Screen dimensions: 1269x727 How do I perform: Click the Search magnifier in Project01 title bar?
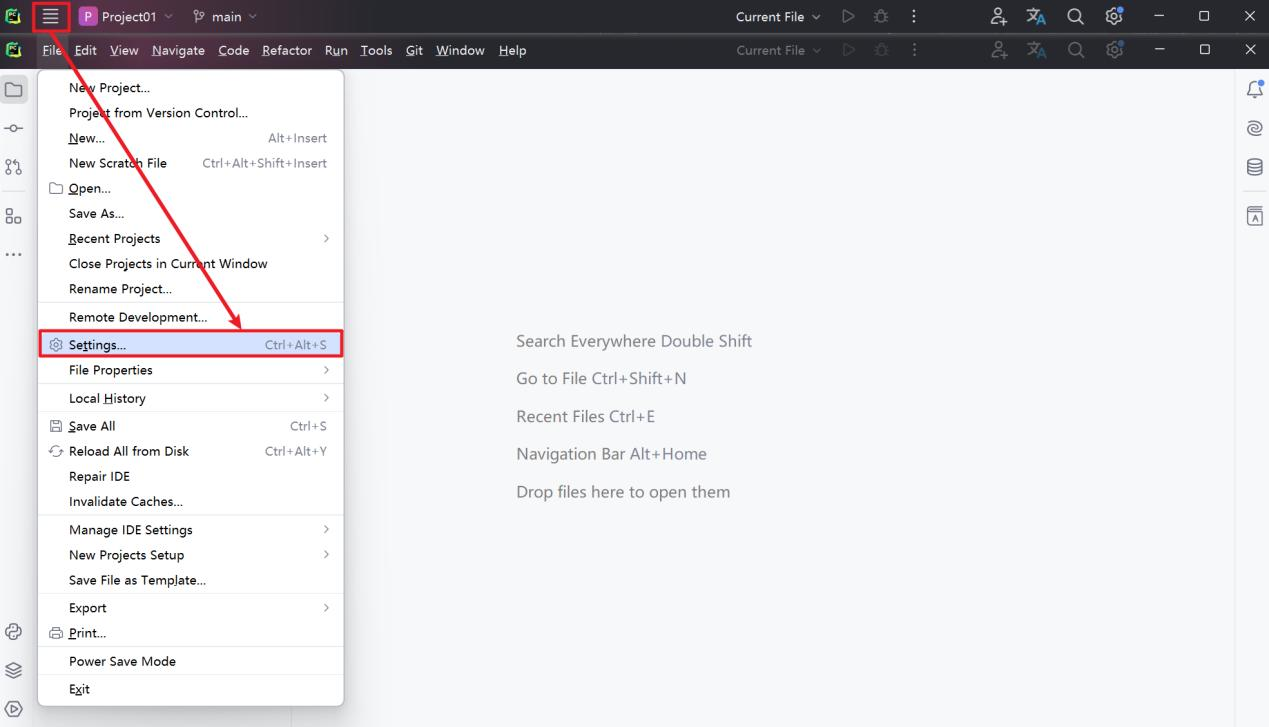click(x=1075, y=16)
